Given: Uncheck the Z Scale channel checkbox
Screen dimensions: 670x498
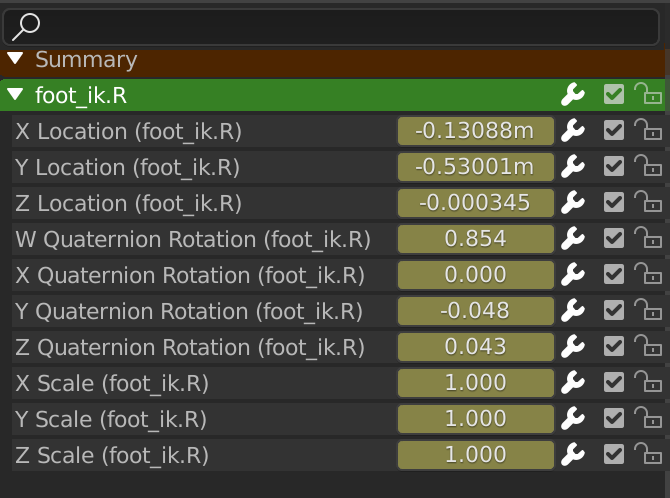Looking at the screenshot, I should [x=614, y=455].
